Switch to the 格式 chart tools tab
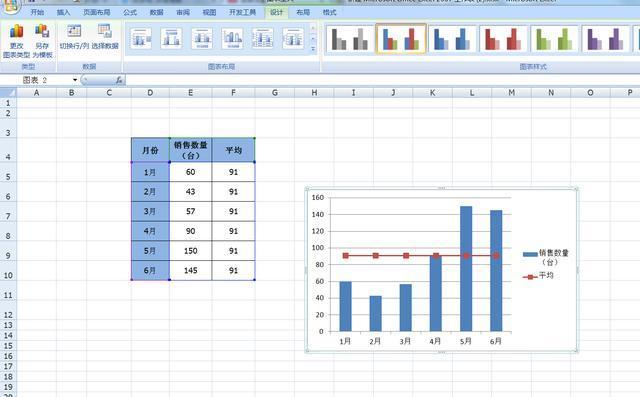 click(x=329, y=12)
